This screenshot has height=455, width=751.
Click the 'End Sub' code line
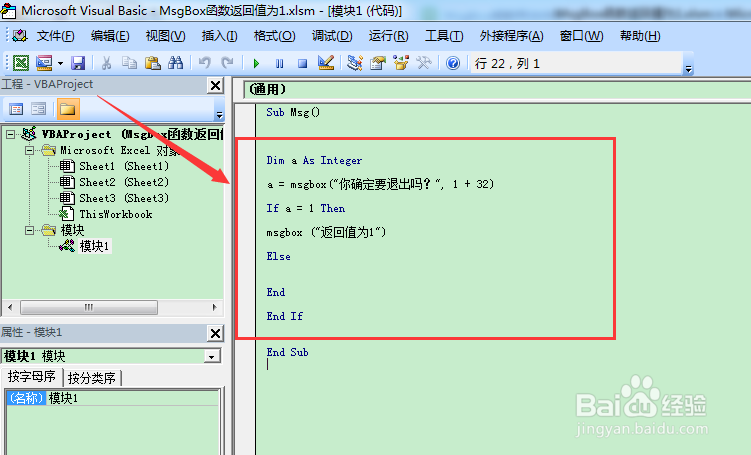287,353
